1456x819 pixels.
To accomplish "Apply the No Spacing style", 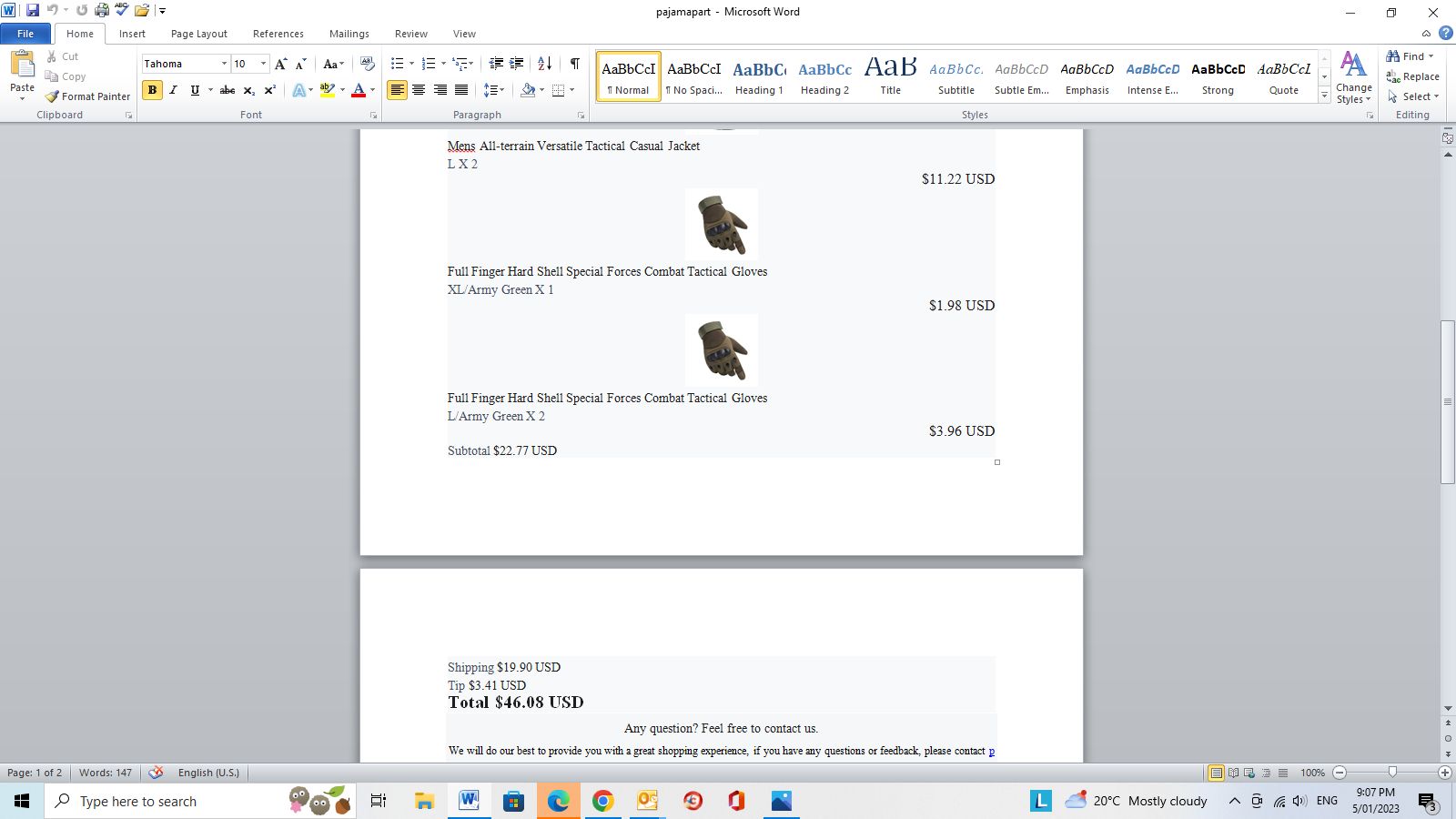I will [693, 77].
